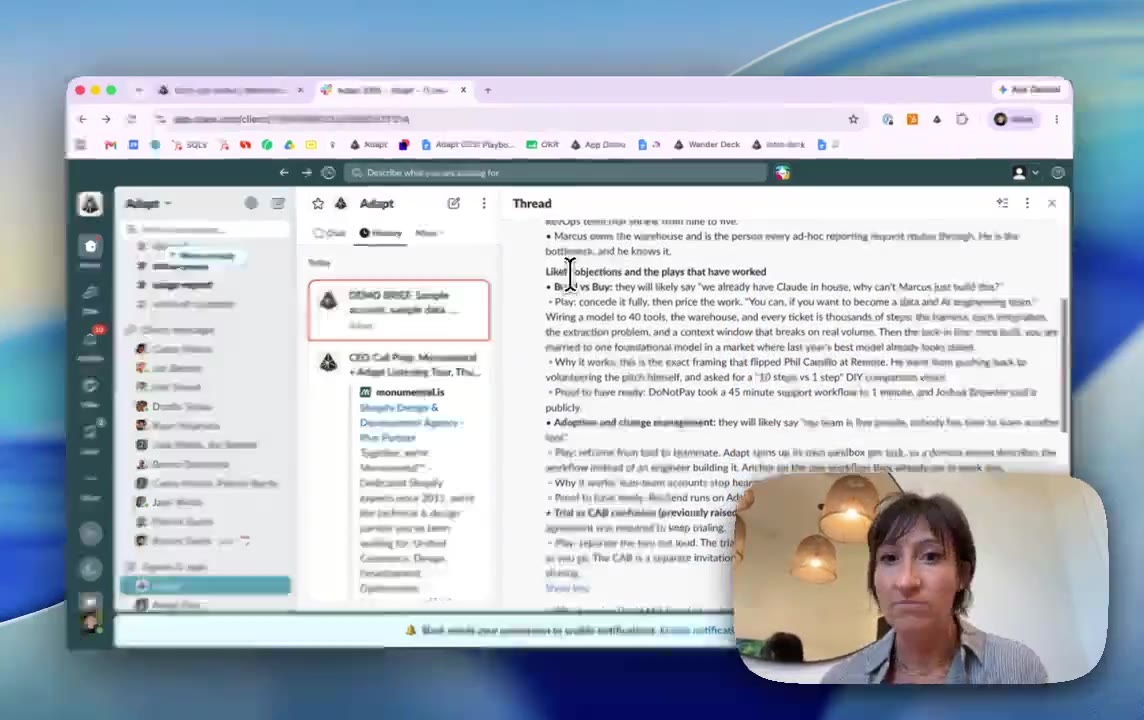Open the CEO Call Prep history item
Screen dimensions: 1144x720
pos(412,364)
